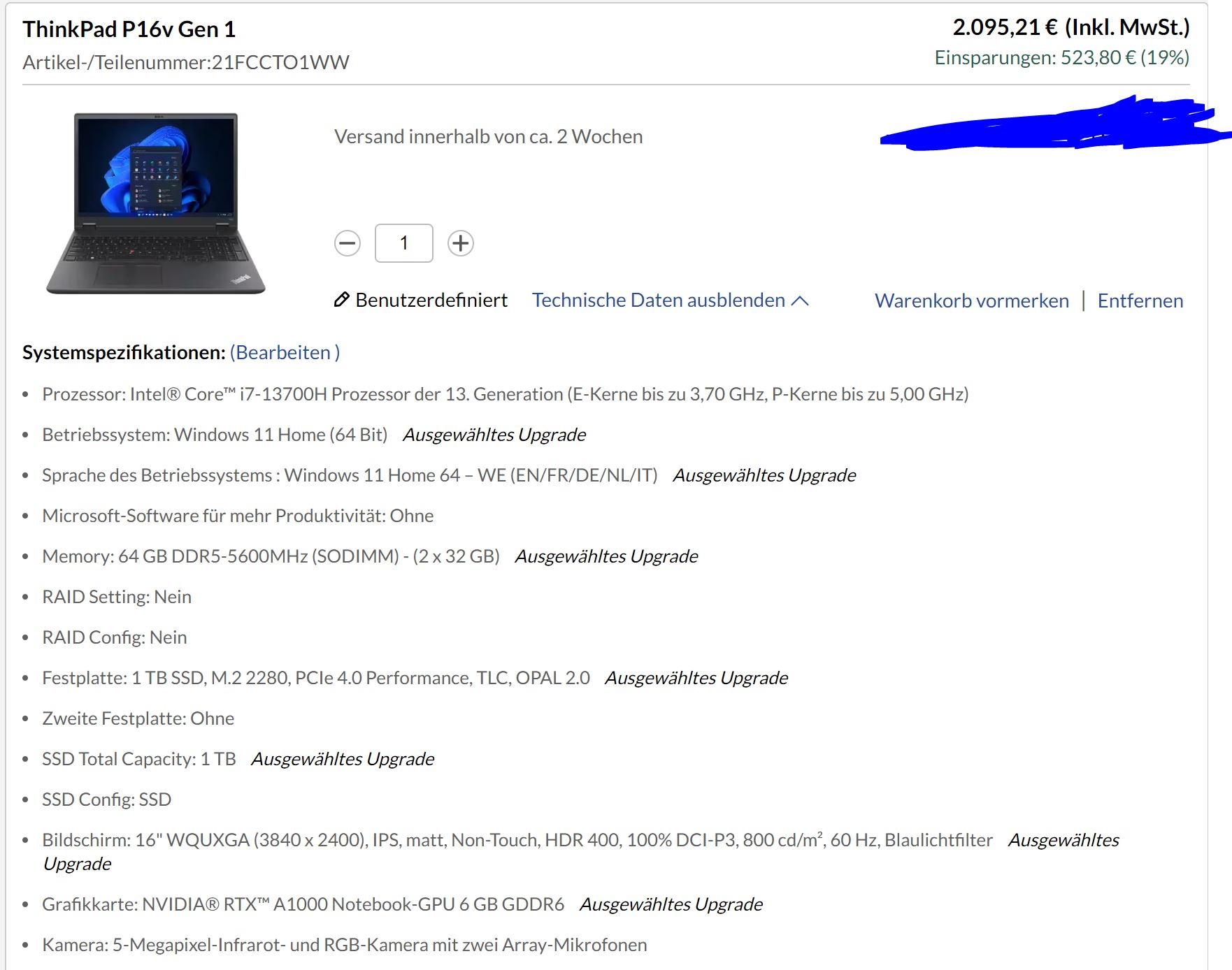This screenshot has width=1232, height=970.
Task: Click the quantity input field
Action: click(x=404, y=243)
